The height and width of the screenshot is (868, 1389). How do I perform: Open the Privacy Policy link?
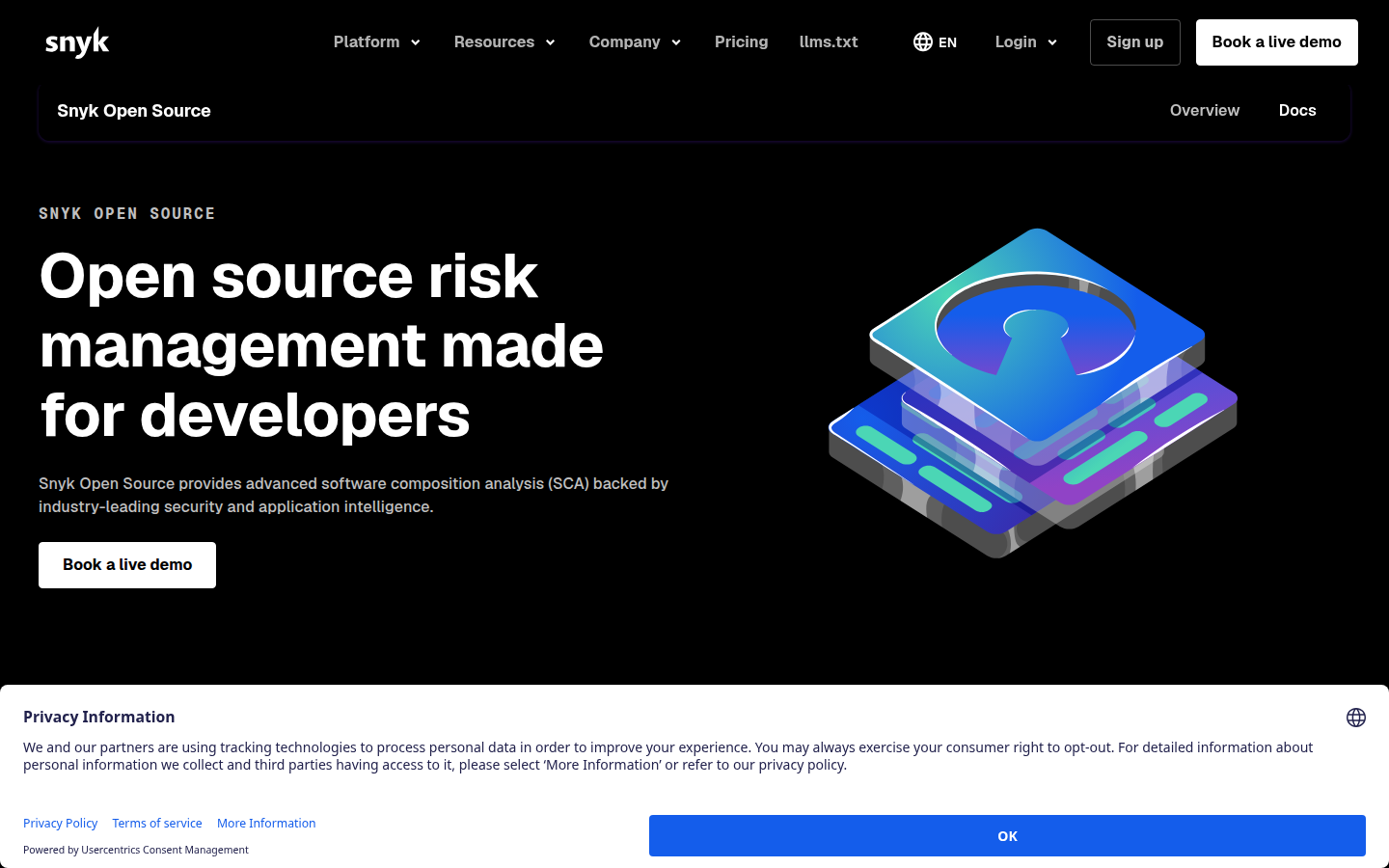[x=61, y=824]
